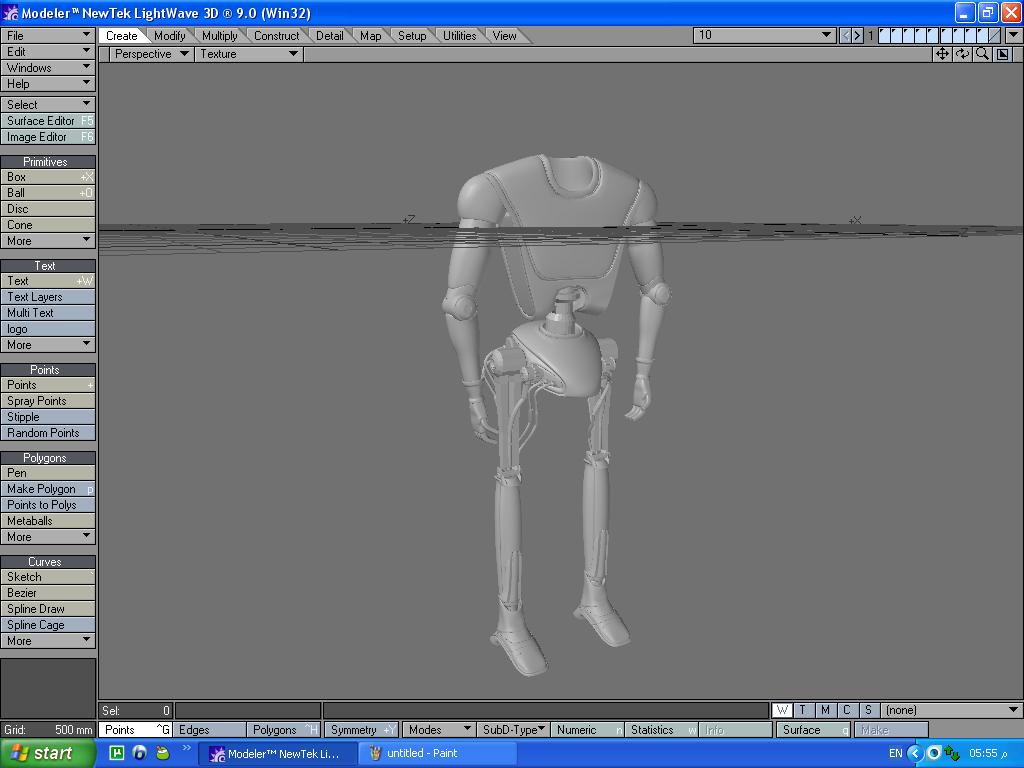Show more quick launch icons via double chevron

(187, 748)
